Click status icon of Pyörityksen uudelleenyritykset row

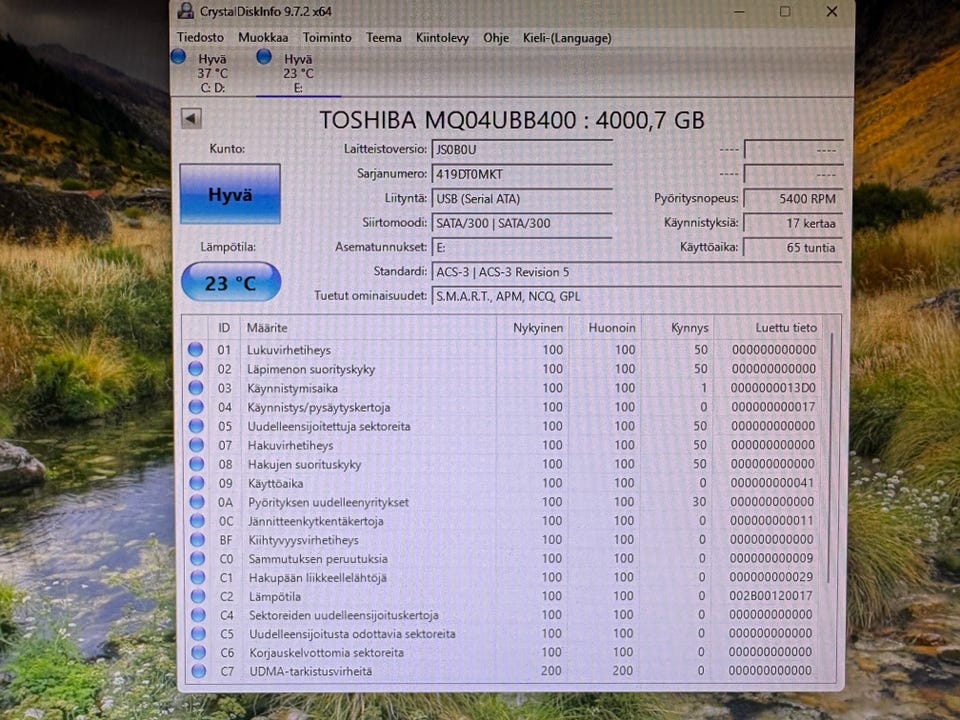pos(197,501)
